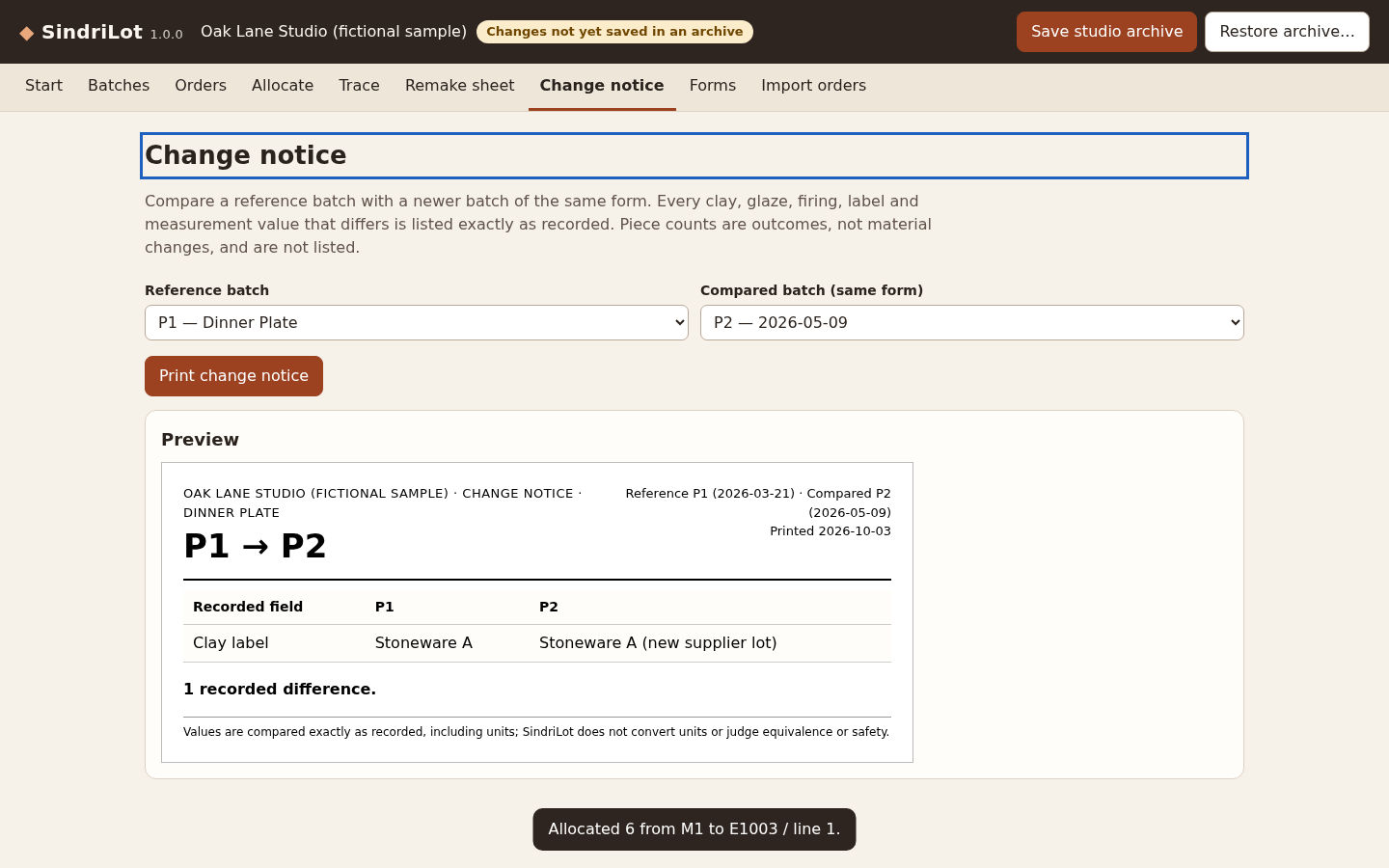Click the Allocated 6 from M1 toast message
Screen dimensions: 1389x868
coord(694,829)
